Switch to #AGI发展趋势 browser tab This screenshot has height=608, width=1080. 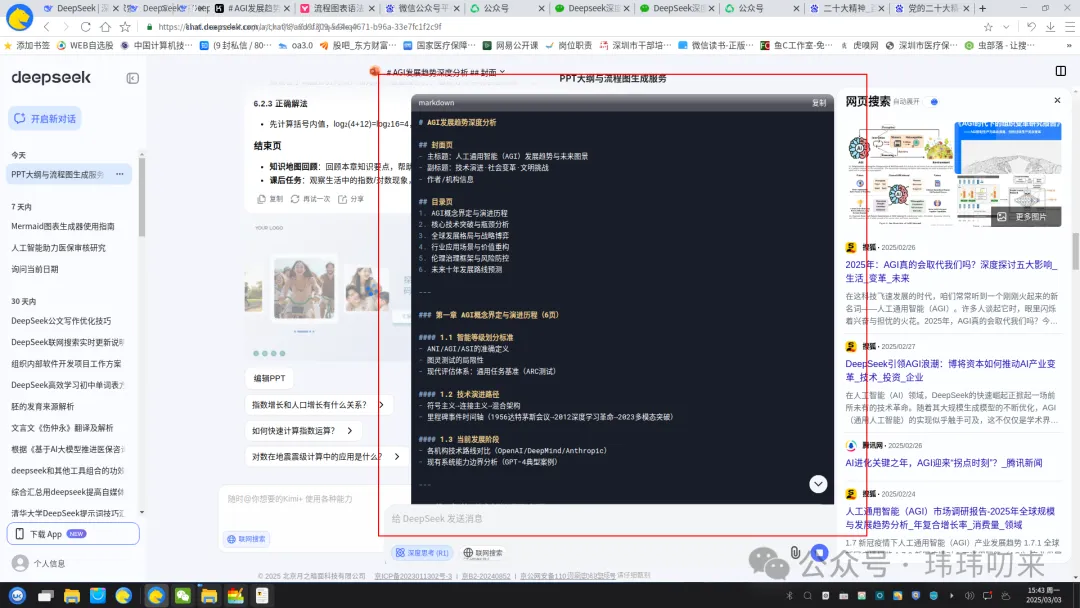point(252,8)
